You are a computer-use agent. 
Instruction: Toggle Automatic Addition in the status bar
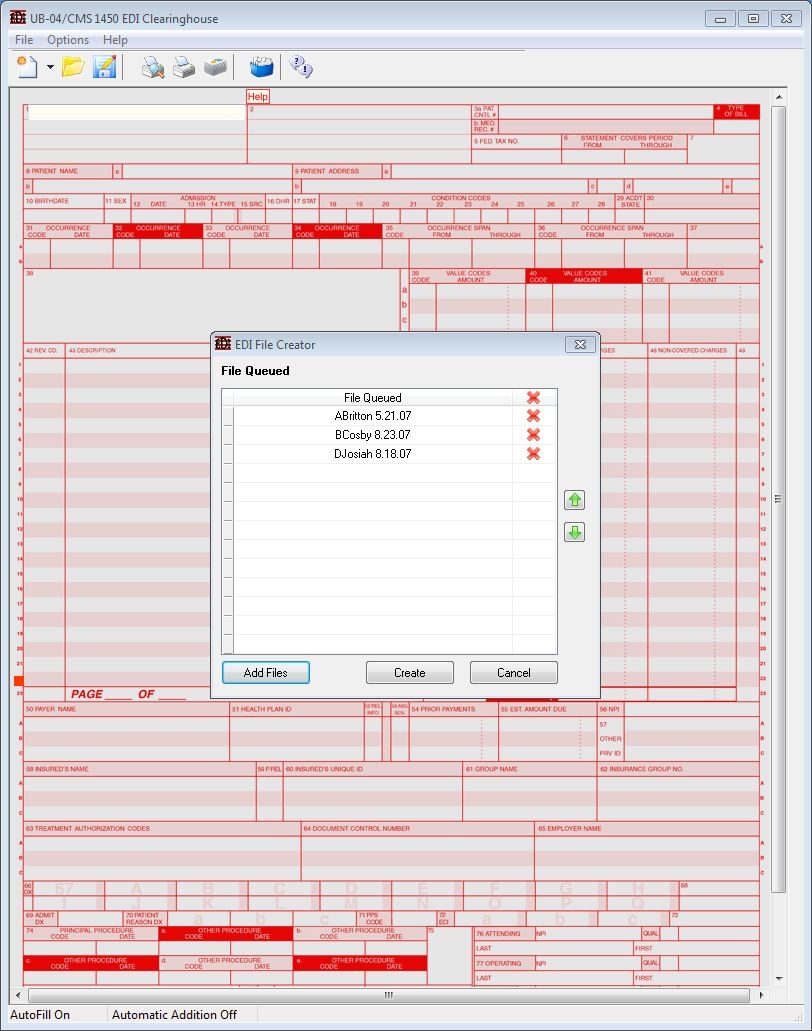[176, 1014]
